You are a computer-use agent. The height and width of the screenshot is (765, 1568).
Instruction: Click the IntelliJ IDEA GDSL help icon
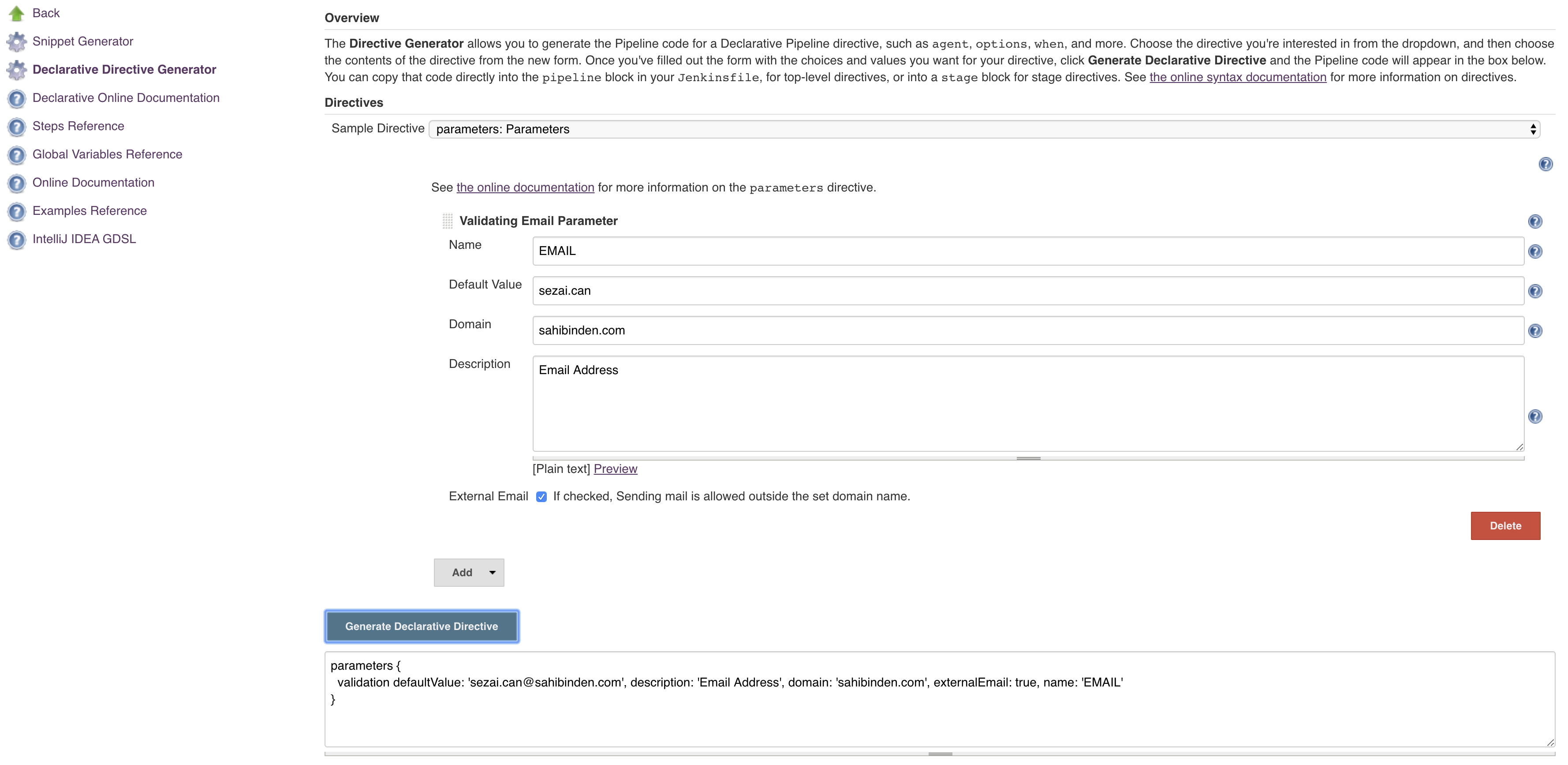tap(16, 240)
